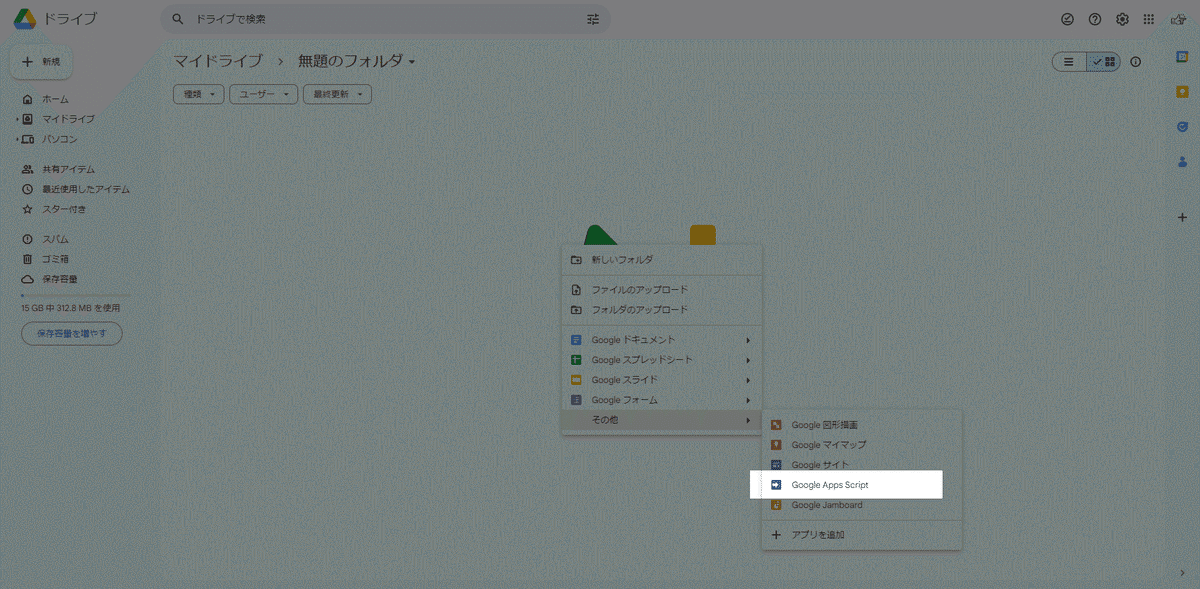This screenshot has height=589, width=1200.
Task: Switch to grid layout view
Action: 1104,62
